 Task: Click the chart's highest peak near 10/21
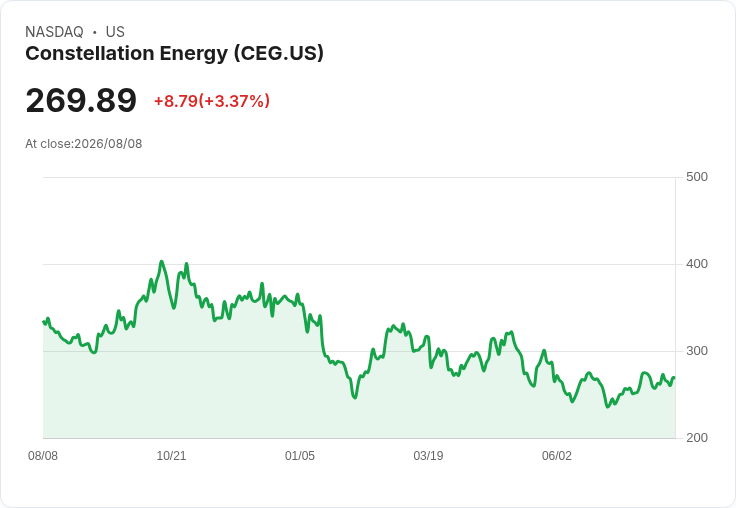161,262
